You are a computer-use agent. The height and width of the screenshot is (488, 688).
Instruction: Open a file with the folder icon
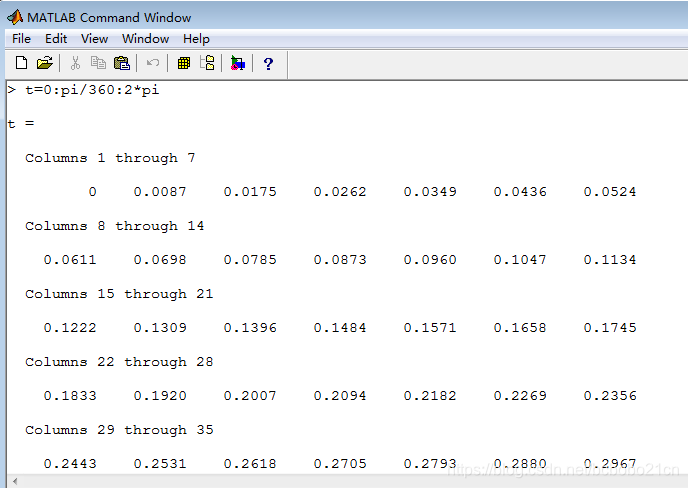coord(44,63)
